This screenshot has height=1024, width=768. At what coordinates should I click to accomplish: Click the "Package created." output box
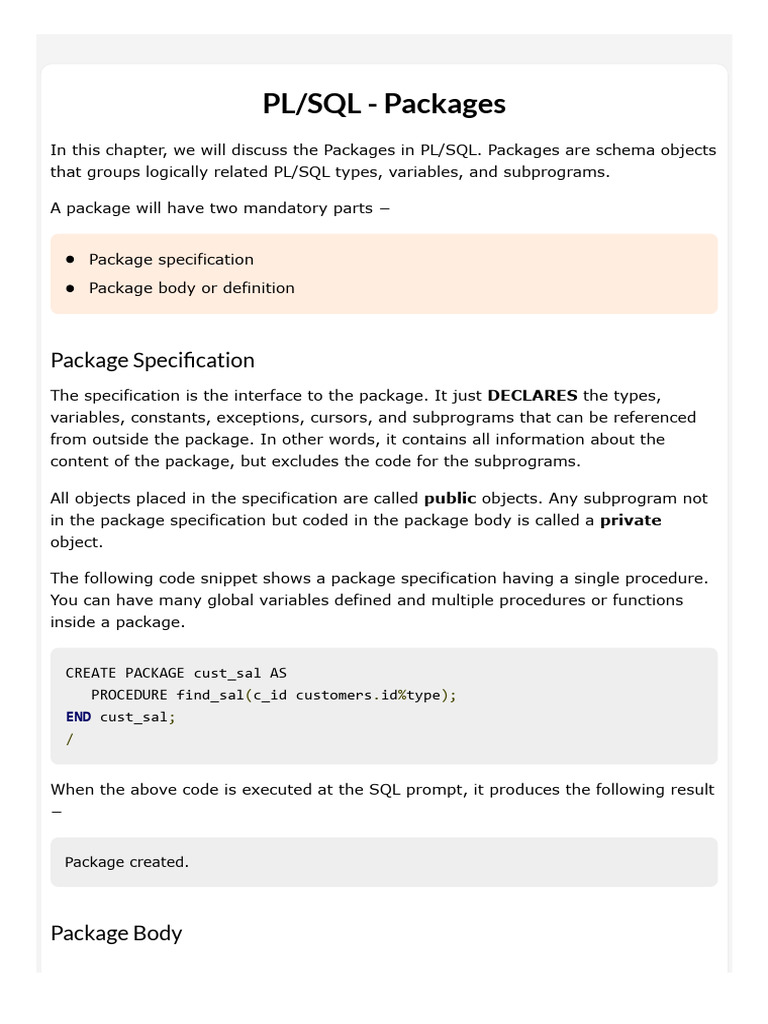click(384, 862)
